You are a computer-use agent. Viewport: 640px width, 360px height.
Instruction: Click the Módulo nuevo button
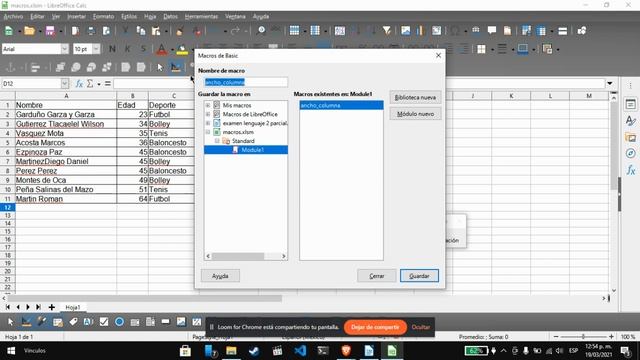pos(415,114)
